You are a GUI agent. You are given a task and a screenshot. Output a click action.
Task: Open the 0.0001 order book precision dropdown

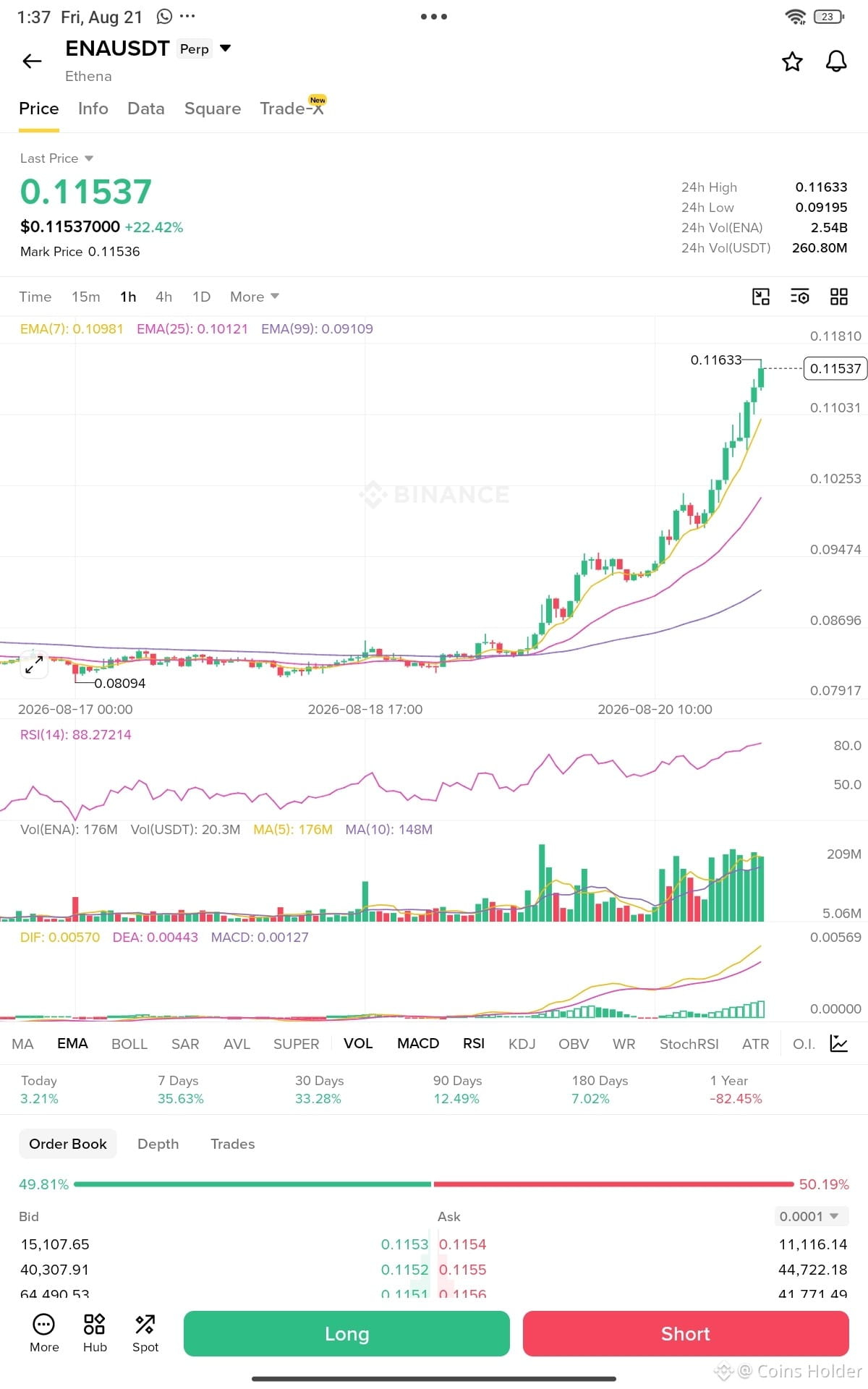coord(810,1216)
